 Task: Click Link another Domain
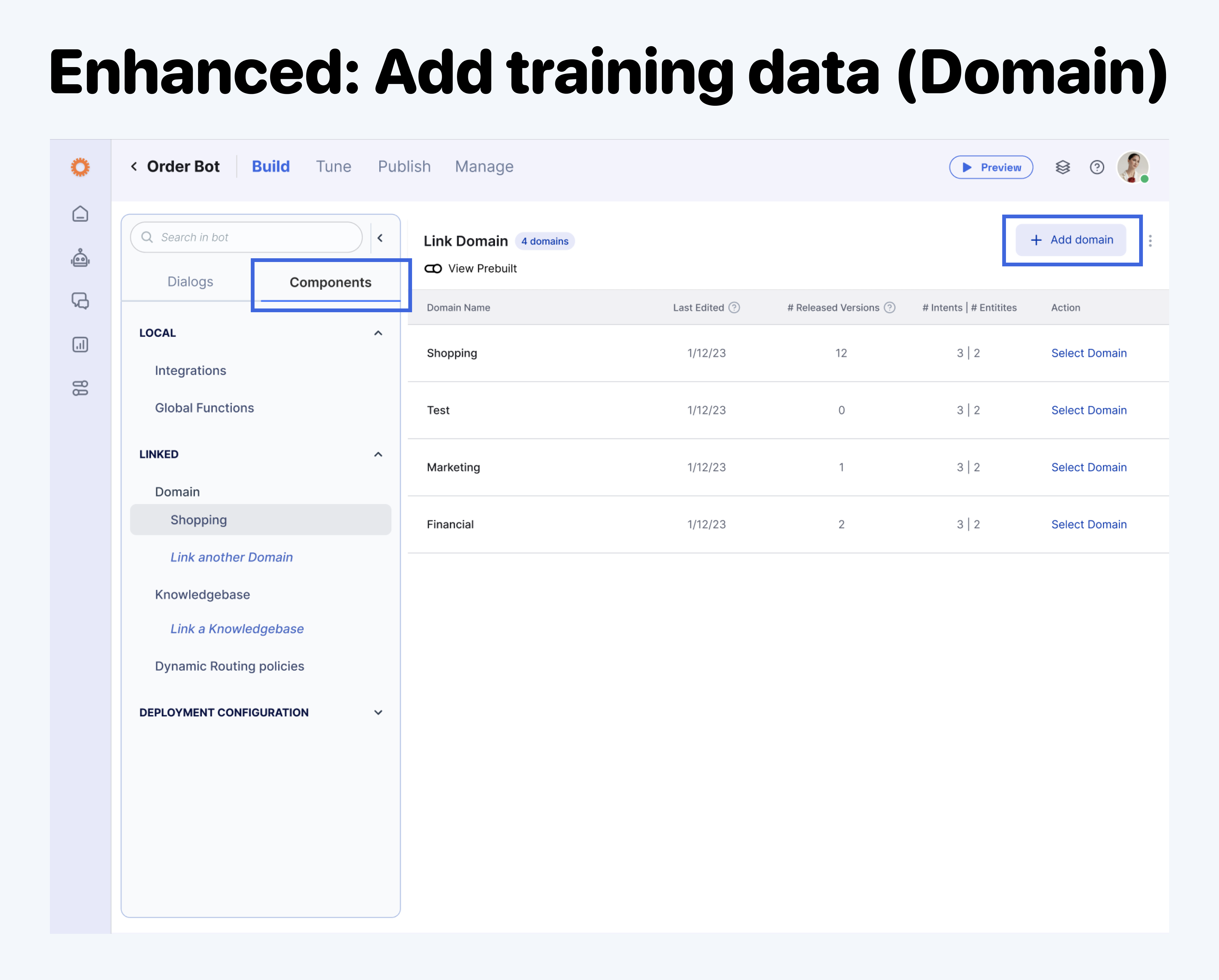pos(232,557)
